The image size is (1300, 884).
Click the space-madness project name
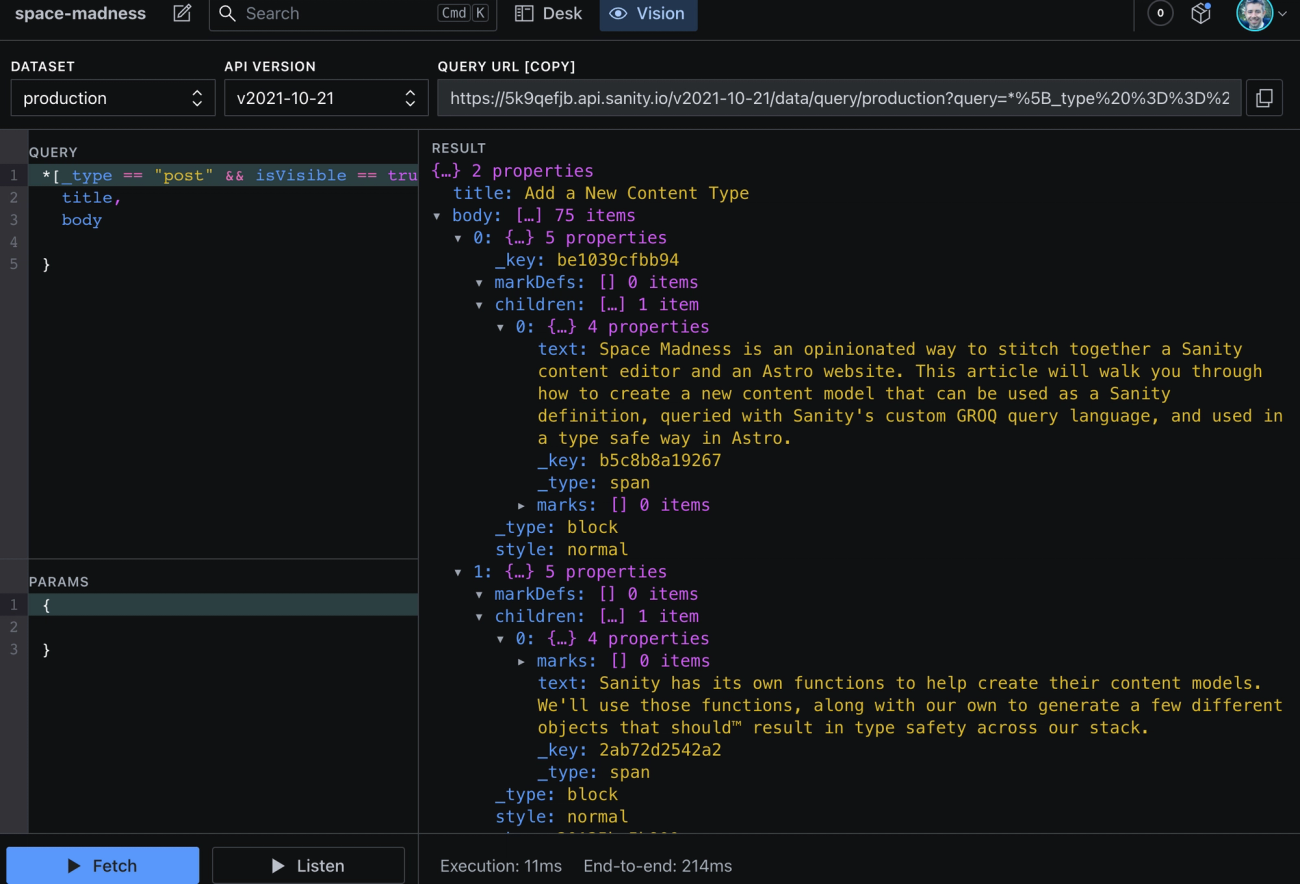coord(80,14)
